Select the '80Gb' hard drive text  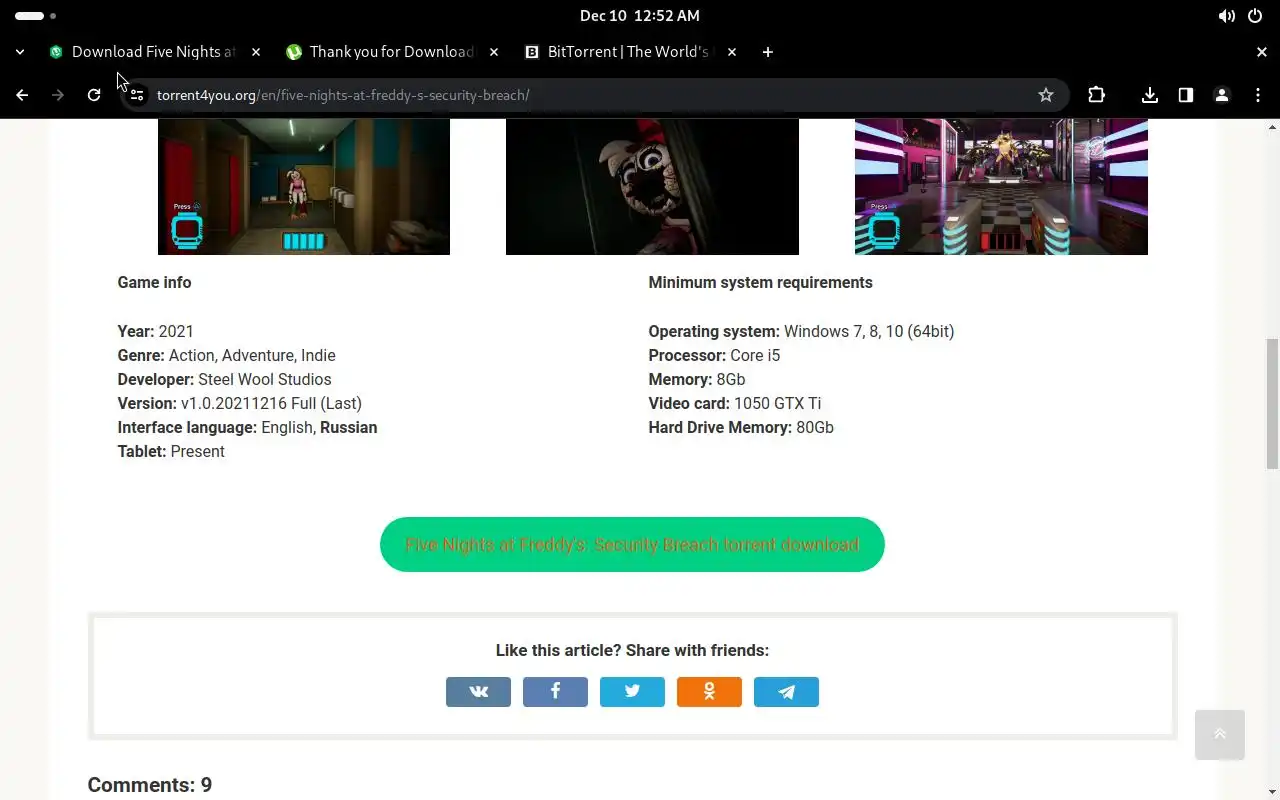(815, 428)
